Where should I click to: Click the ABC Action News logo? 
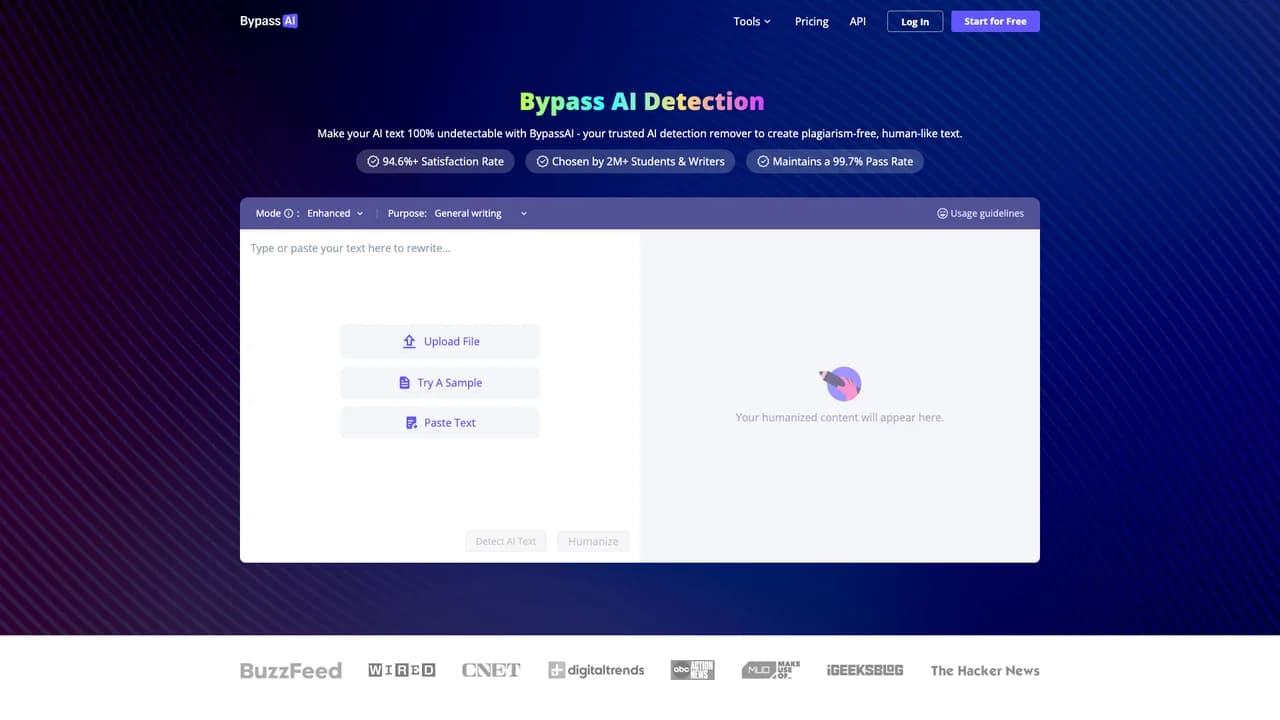(x=692, y=670)
